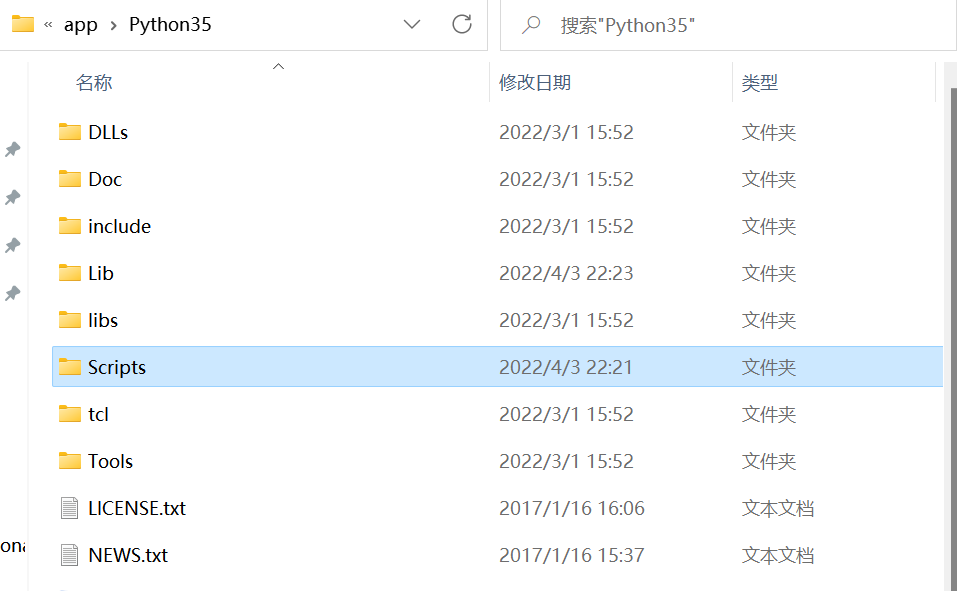This screenshot has width=957, height=591.
Task: Select the app breadcrumb in address bar
Action: (80, 24)
